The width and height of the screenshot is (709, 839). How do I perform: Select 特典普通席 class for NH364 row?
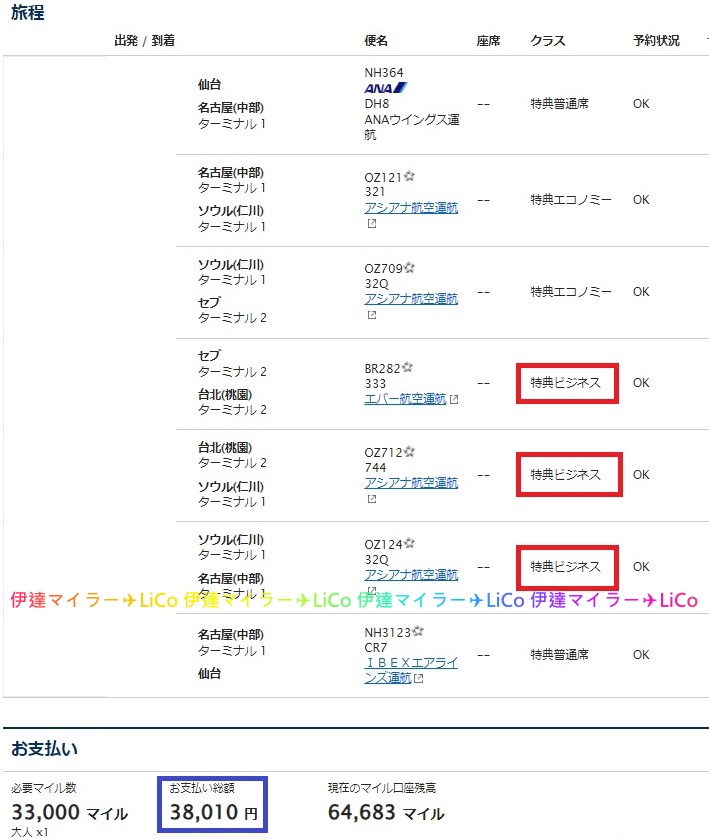click(x=560, y=104)
